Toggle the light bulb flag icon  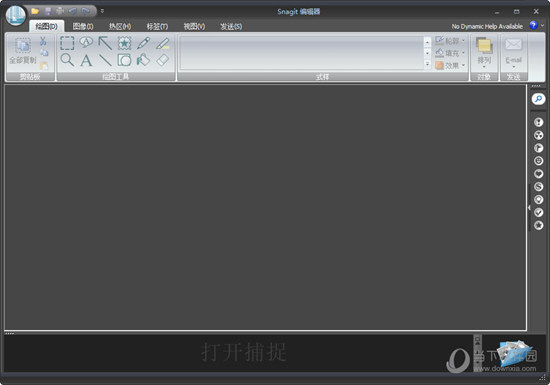click(538, 200)
